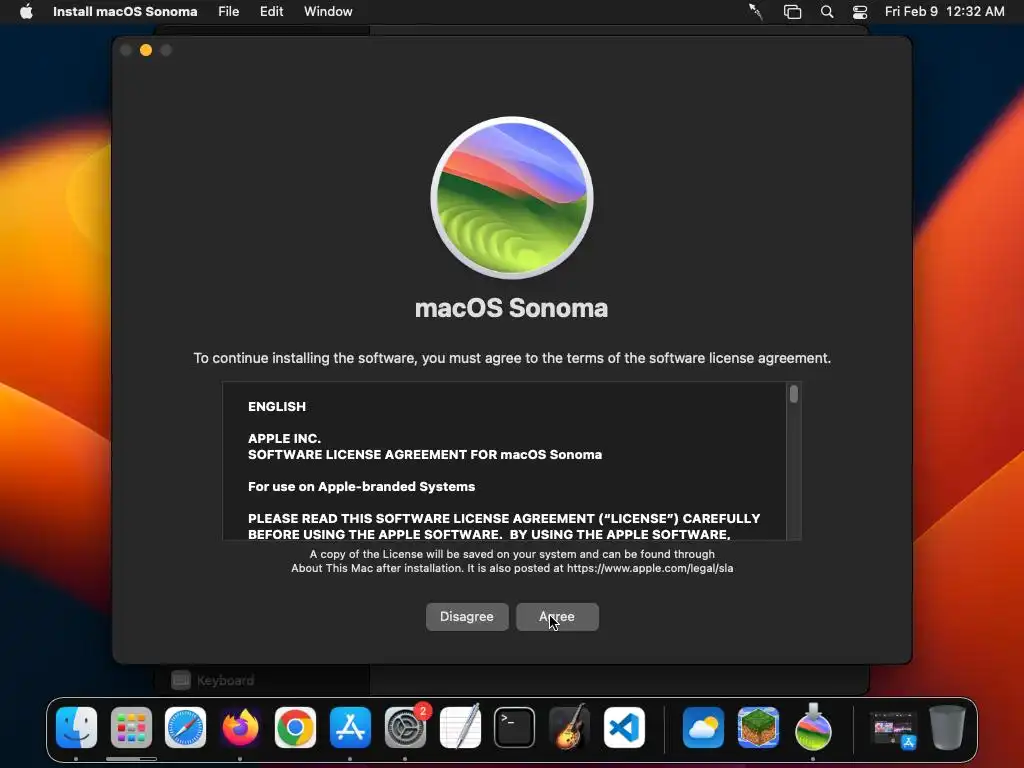Image resolution: width=1024 pixels, height=768 pixels.
Task: Click the macOS Sonoma logo image
Action: click(512, 198)
